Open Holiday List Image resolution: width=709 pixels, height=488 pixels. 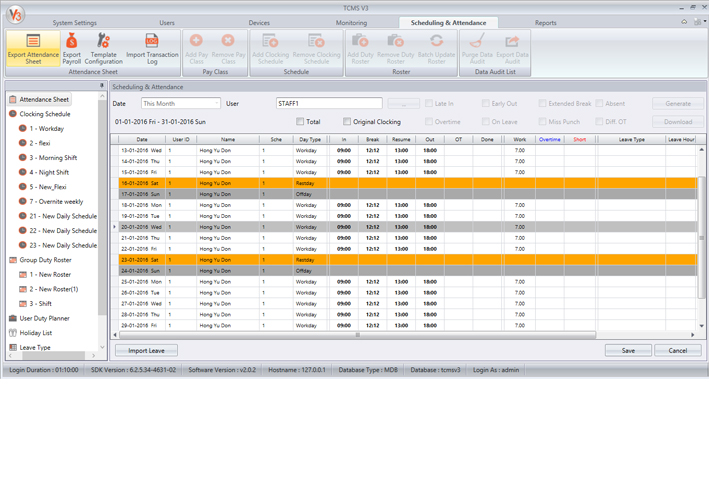click(30, 333)
